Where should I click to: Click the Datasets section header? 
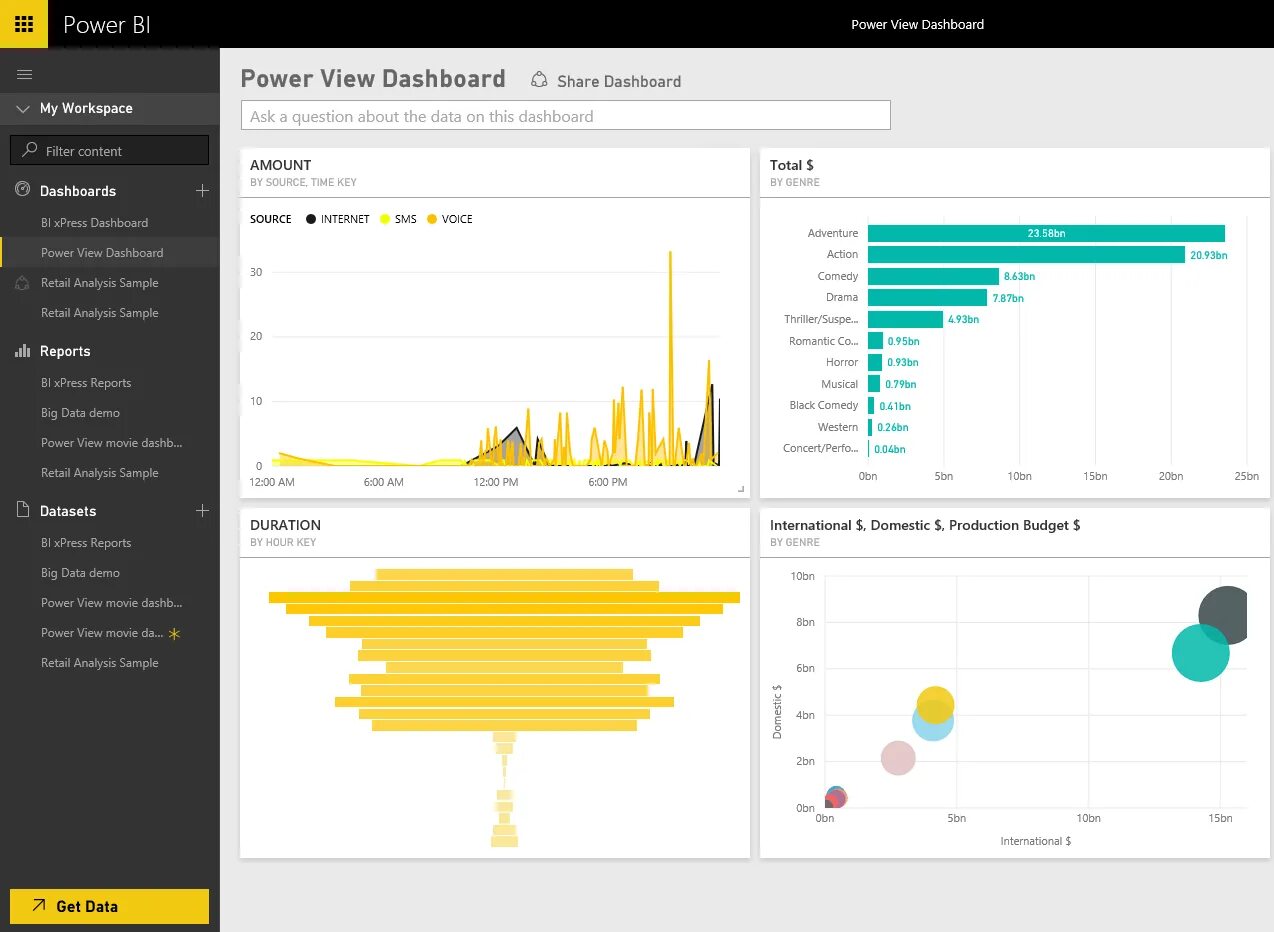(68, 511)
